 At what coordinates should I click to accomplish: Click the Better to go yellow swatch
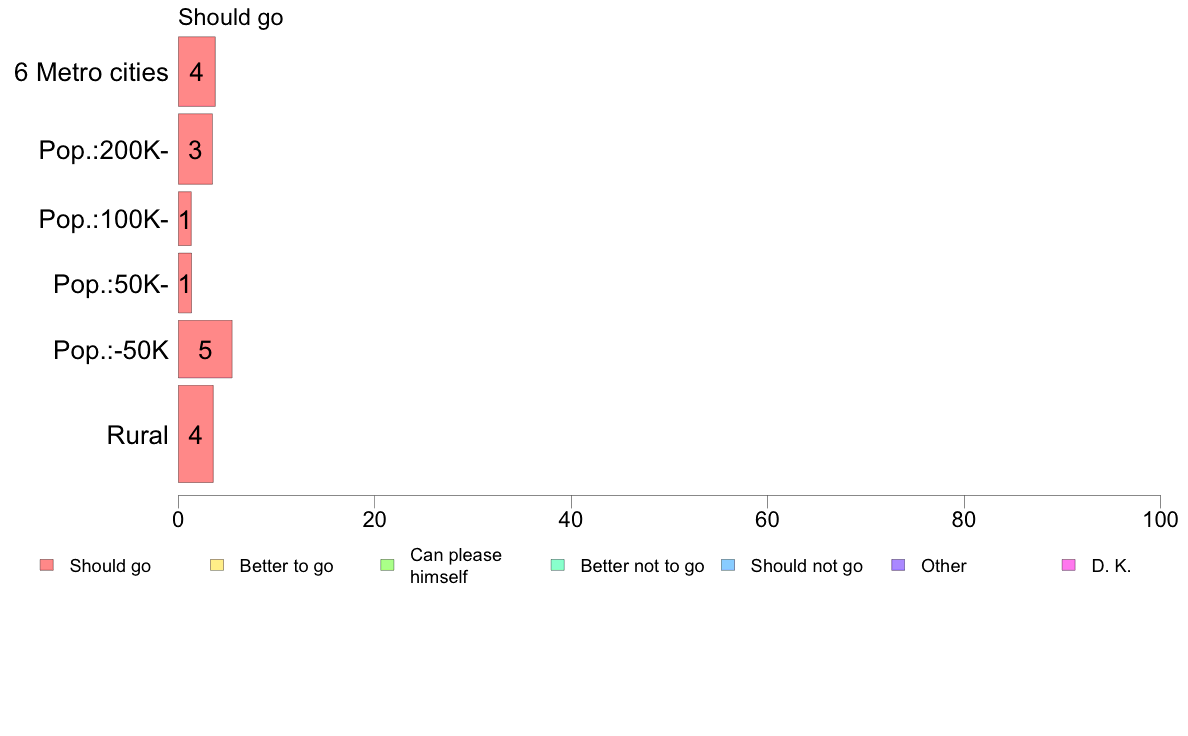tap(217, 565)
